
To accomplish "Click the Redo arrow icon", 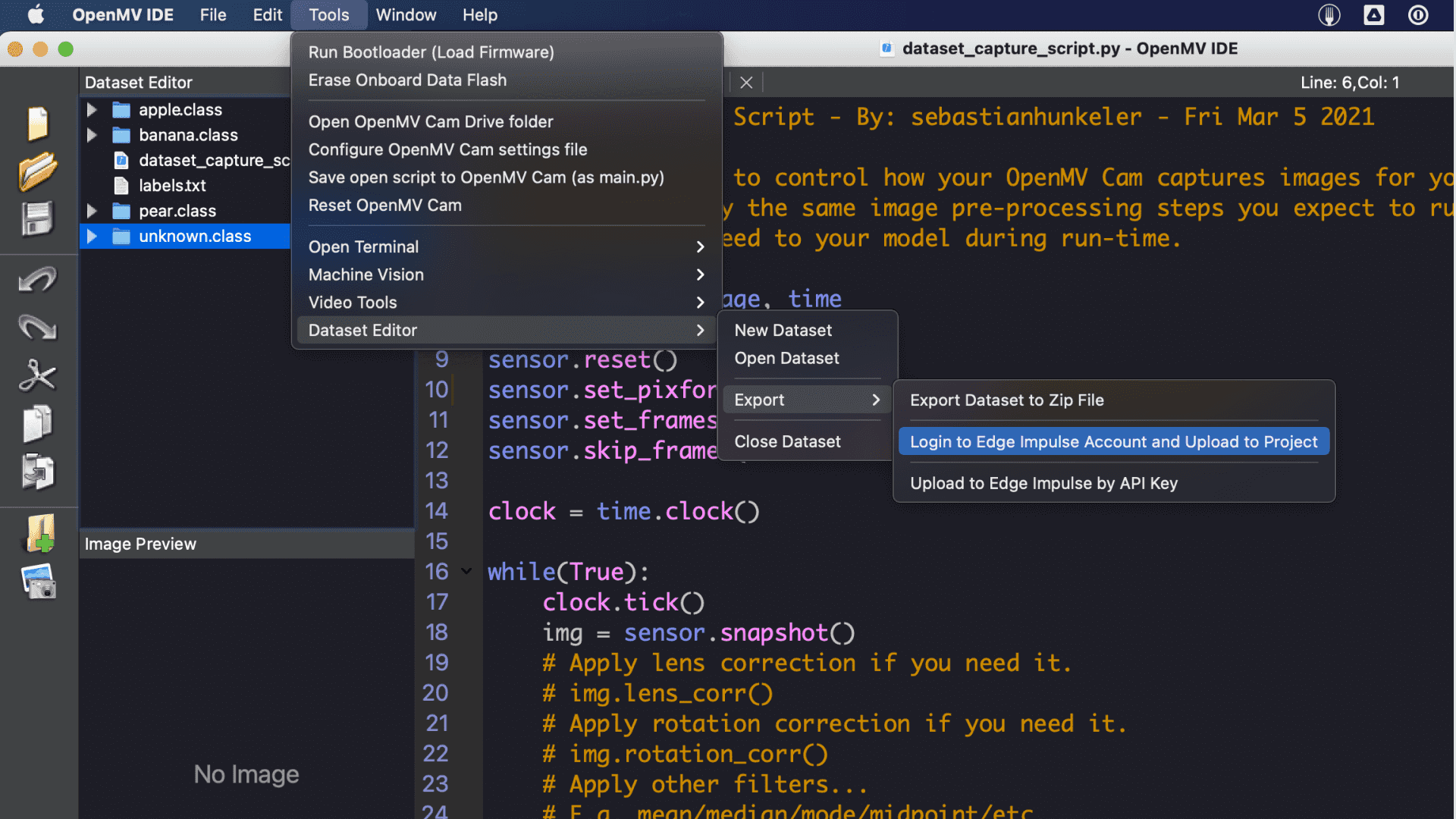I will 37,328.
